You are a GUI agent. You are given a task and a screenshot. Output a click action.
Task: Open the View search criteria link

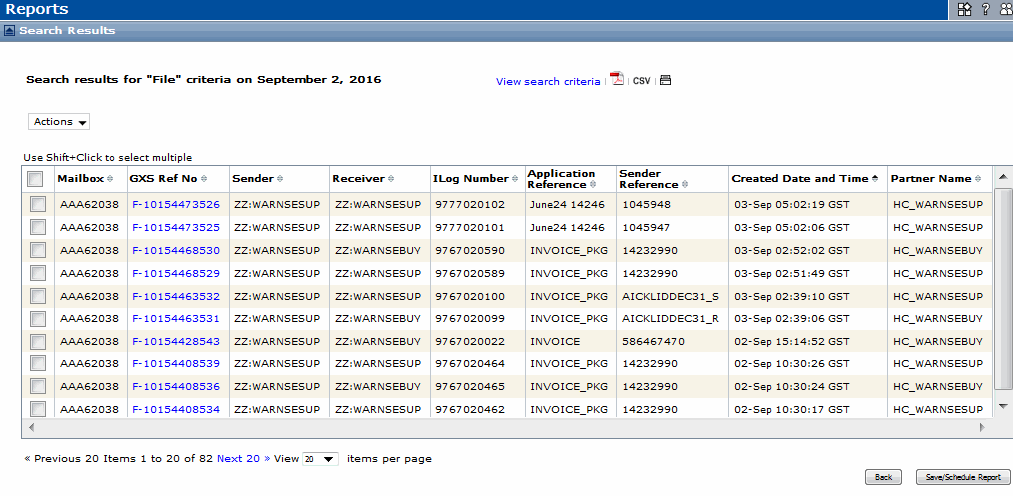(x=548, y=82)
